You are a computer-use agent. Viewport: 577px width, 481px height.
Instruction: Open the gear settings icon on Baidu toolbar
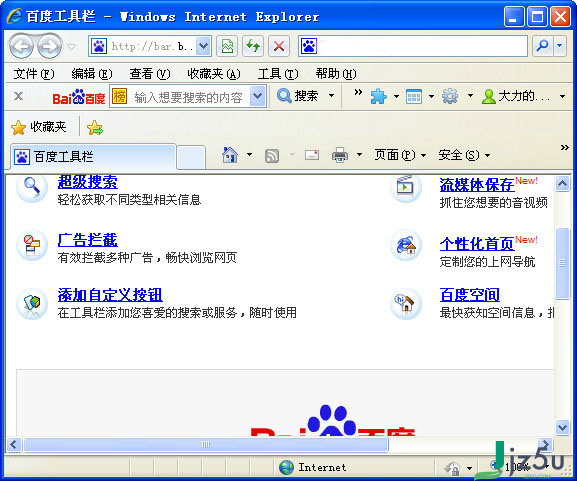pyautogui.click(x=450, y=96)
